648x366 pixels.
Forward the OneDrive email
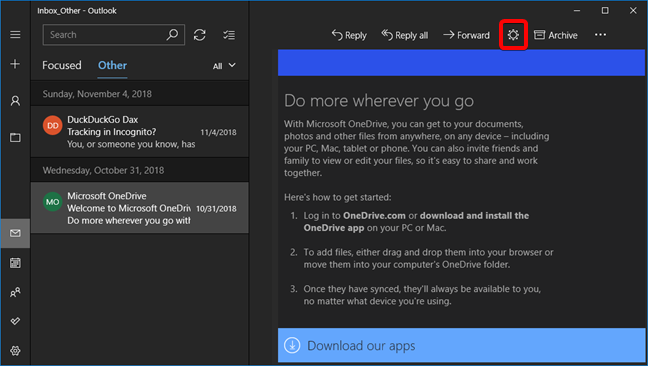click(x=466, y=36)
